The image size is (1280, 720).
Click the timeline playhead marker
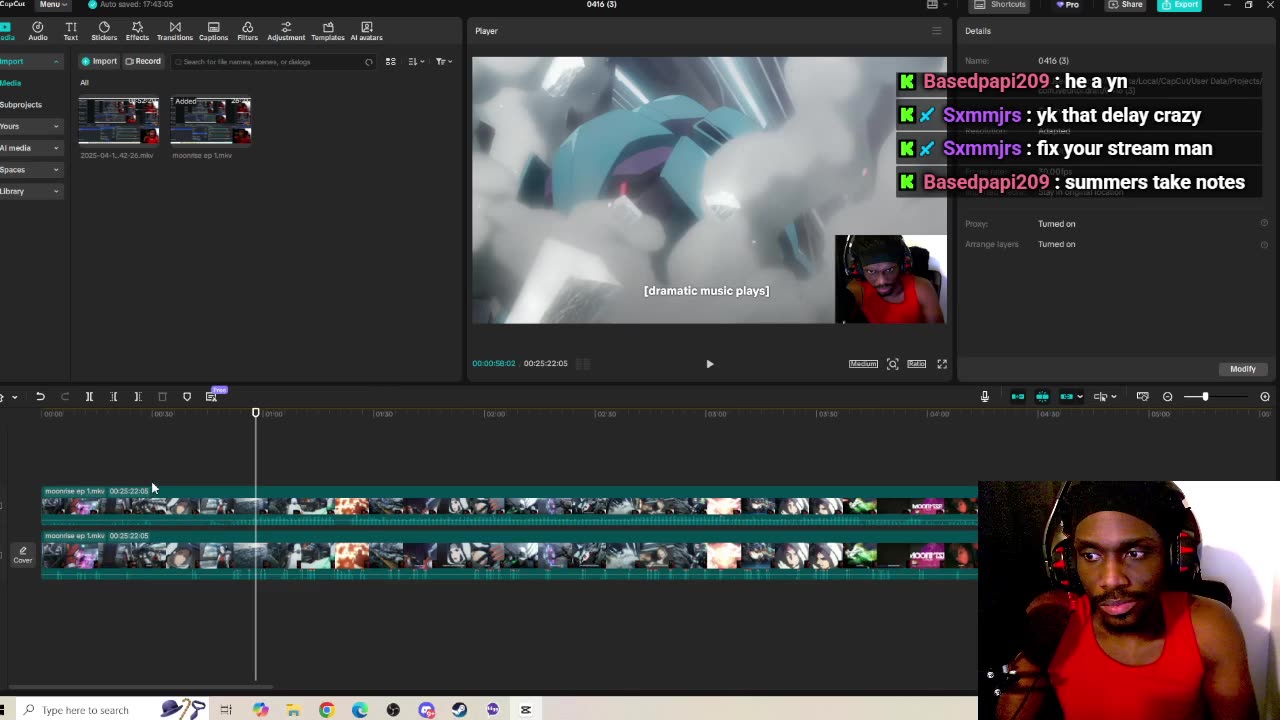click(x=255, y=413)
